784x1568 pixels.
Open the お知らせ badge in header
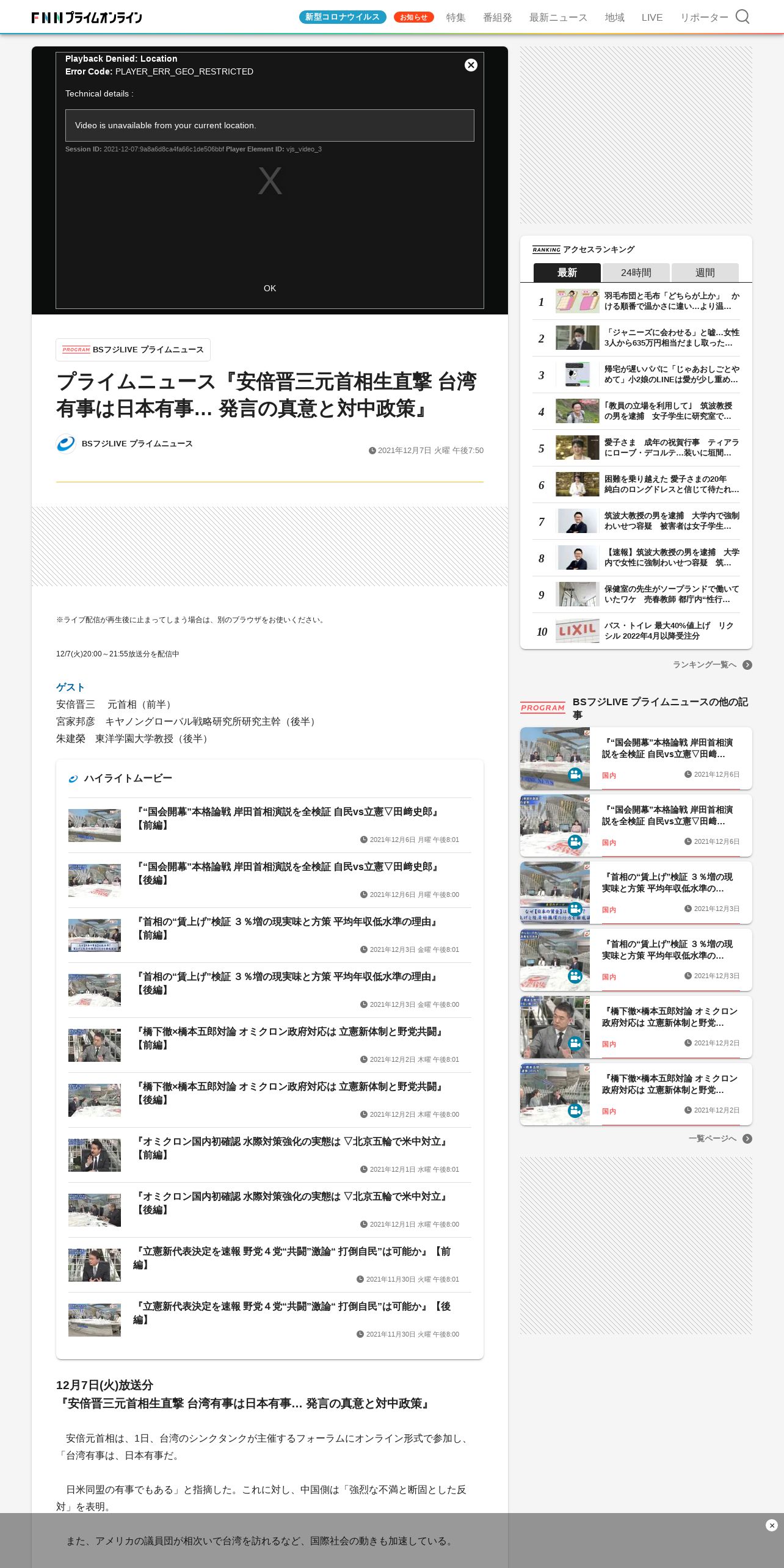413,17
